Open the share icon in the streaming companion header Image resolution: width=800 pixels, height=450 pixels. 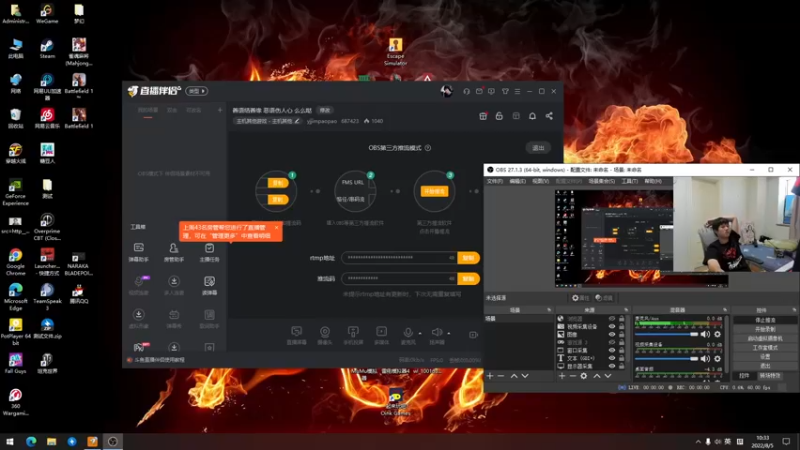pyautogui.click(x=549, y=116)
